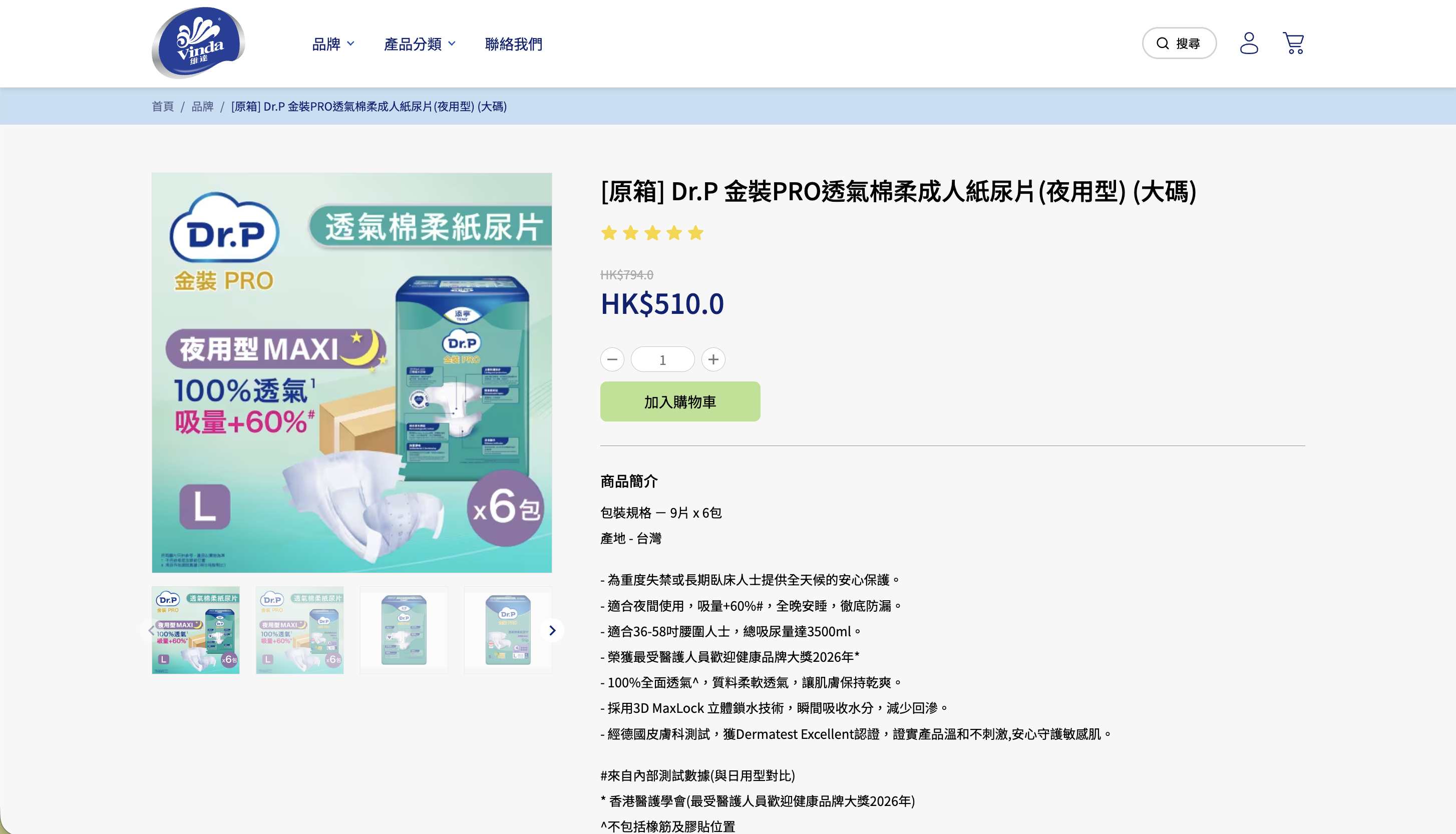Click the main product image

351,372
